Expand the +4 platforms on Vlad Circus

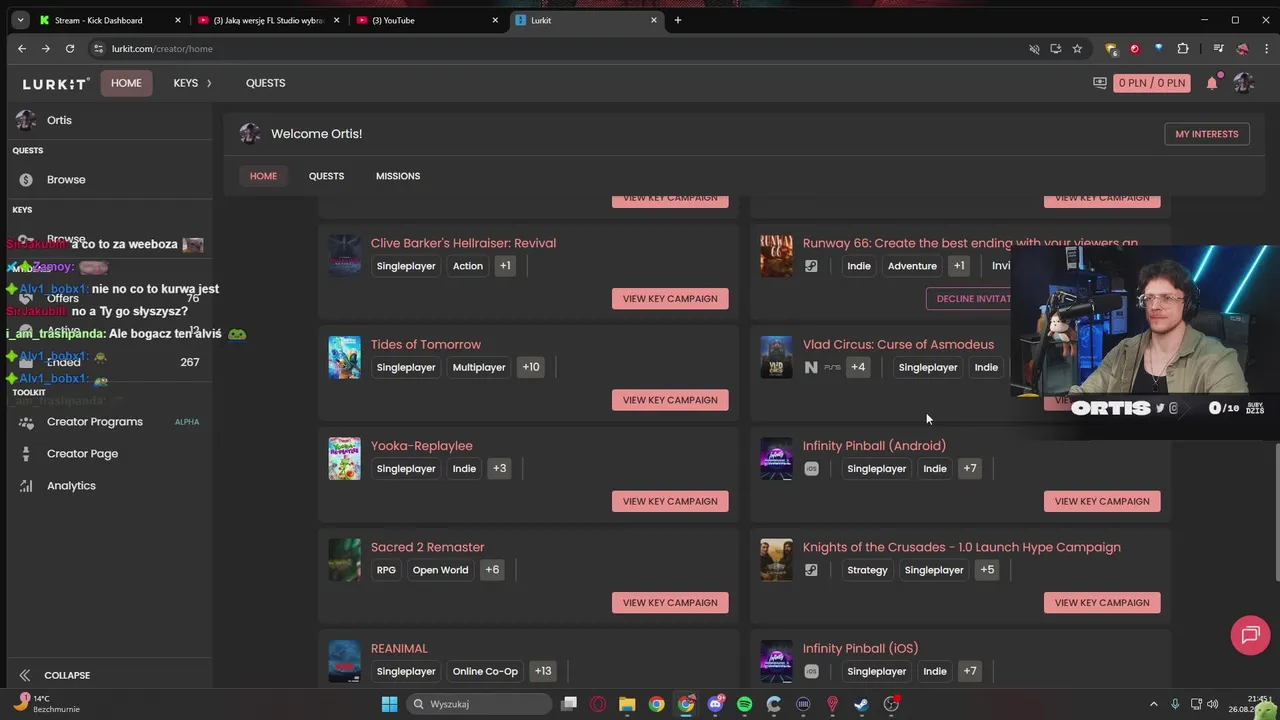click(x=858, y=367)
